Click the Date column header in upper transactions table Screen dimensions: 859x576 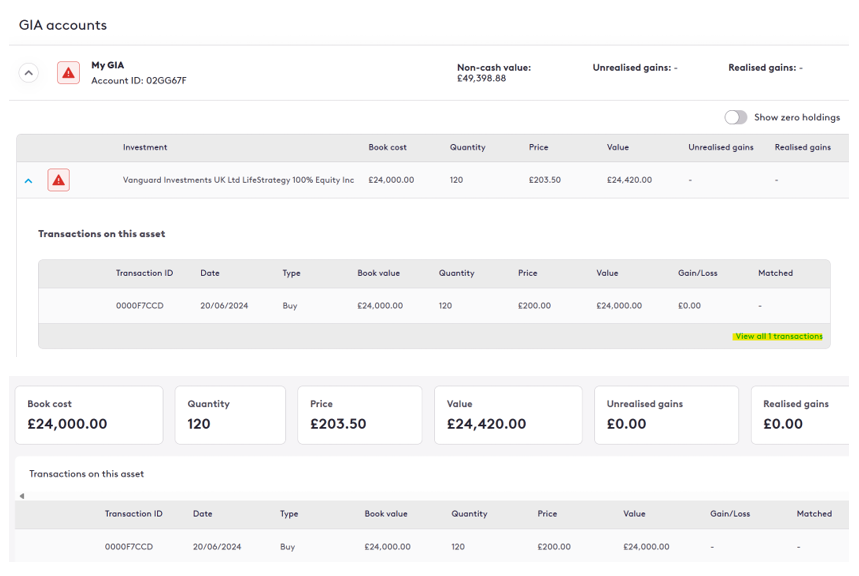209,273
